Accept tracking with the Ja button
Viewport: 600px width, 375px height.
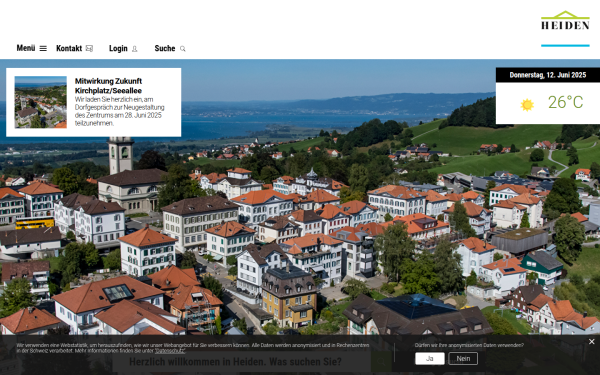(x=430, y=359)
